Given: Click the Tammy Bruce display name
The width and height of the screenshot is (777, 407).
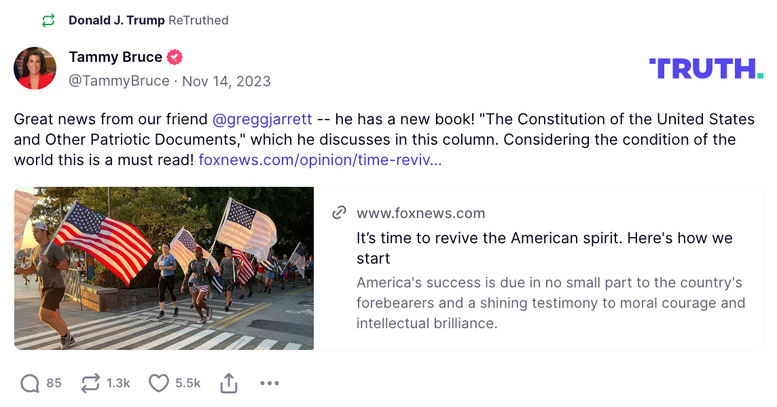Looking at the screenshot, I should coord(115,57).
